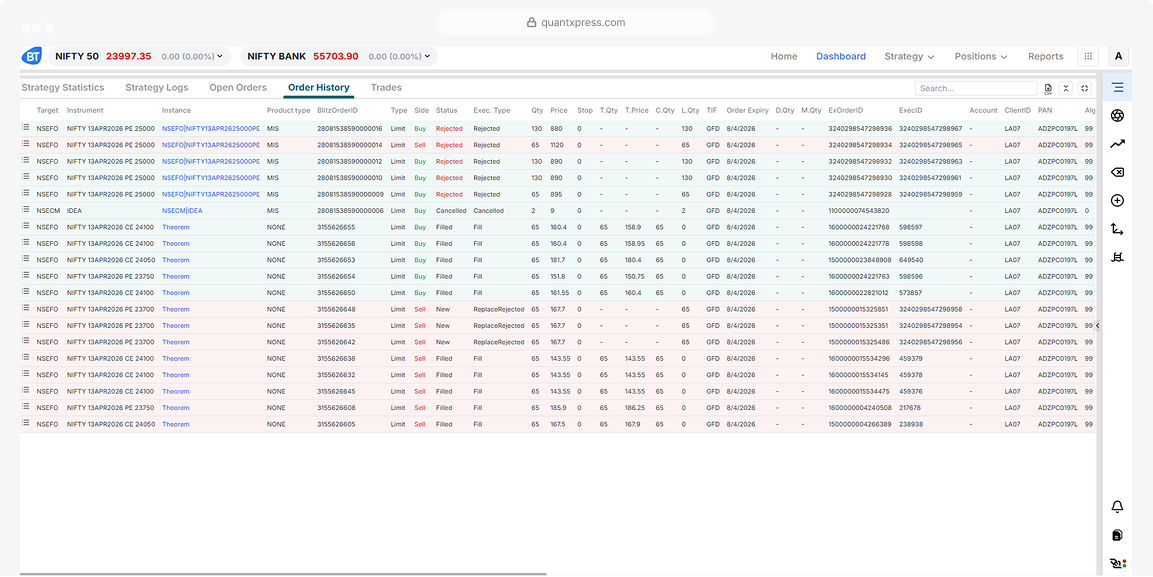This screenshot has width=1153, height=577.
Task: Export table as CSV icon
Action: coord(1048,88)
